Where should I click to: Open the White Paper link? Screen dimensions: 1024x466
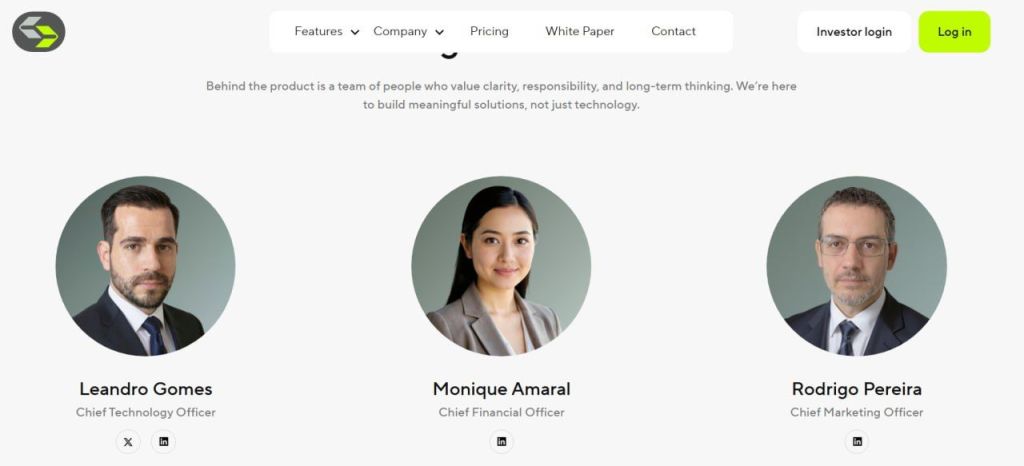(x=580, y=31)
